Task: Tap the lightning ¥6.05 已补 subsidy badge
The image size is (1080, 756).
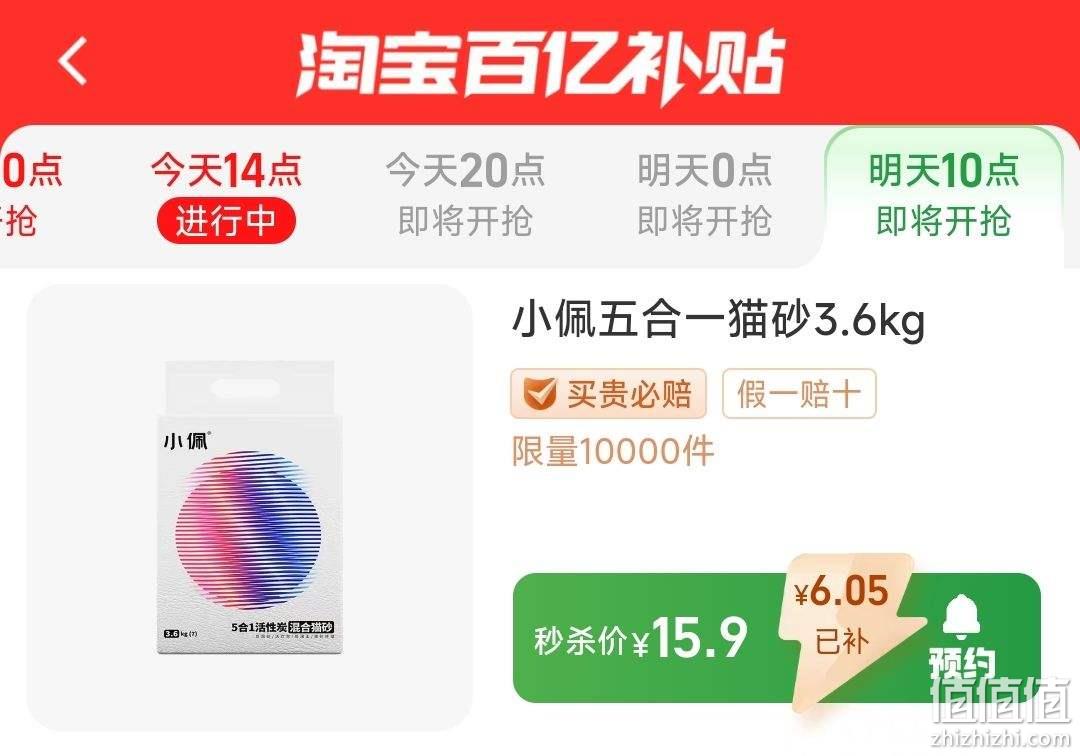Action: (847, 630)
